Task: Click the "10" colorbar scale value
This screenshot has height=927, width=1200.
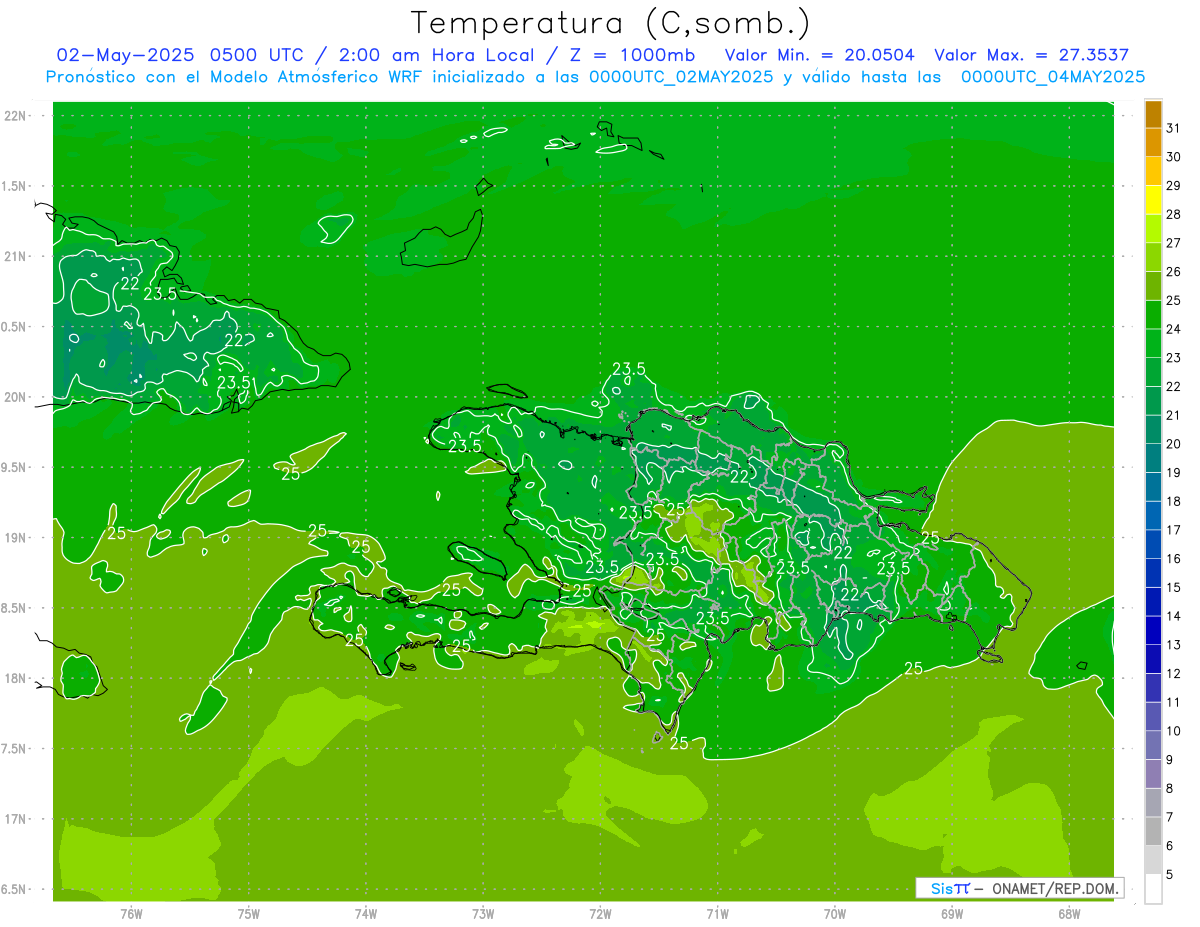Action: coord(1173,732)
